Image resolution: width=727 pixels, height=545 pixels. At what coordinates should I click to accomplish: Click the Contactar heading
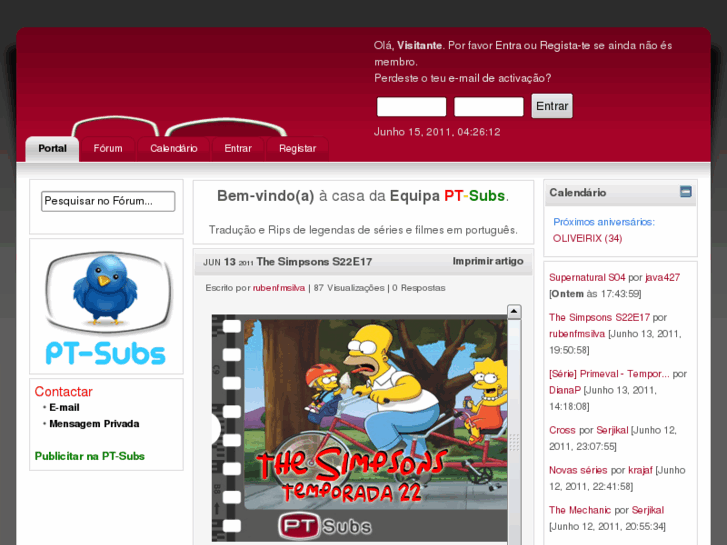(x=64, y=391)
